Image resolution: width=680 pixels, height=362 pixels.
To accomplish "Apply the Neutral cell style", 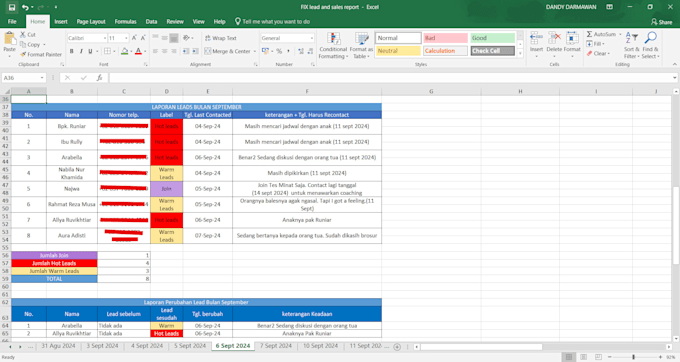I will coord(398,51).
